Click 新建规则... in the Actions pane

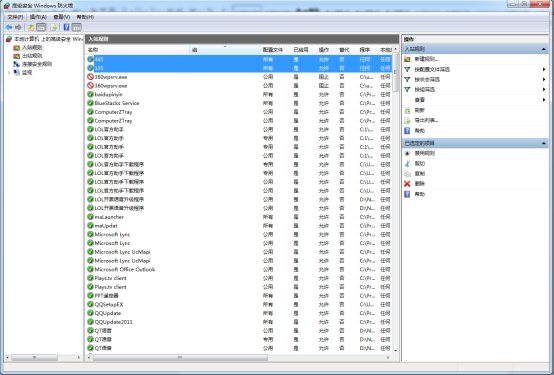pyautogui.click(x=426, y=59)
